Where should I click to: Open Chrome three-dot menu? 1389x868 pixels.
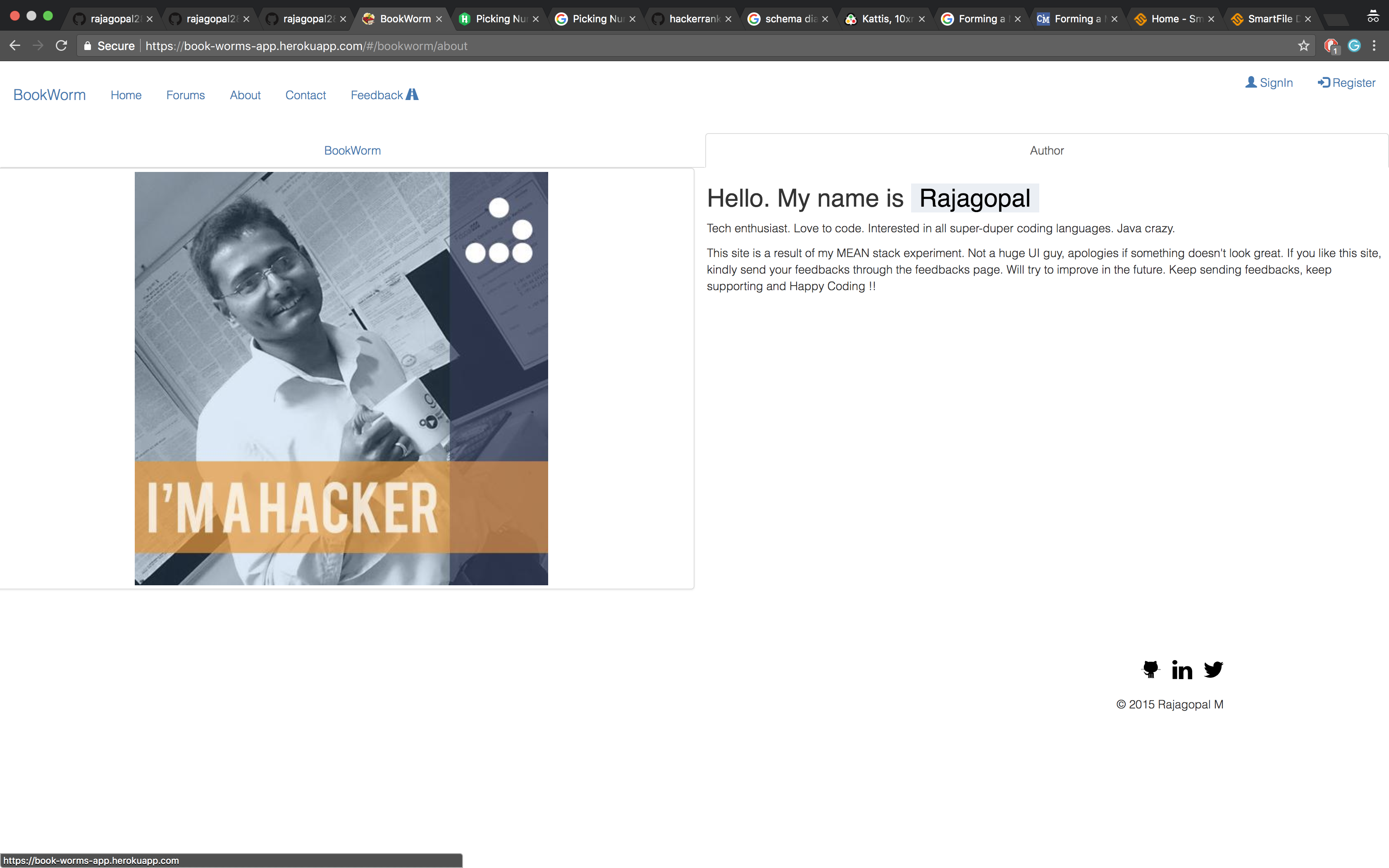1374,46
